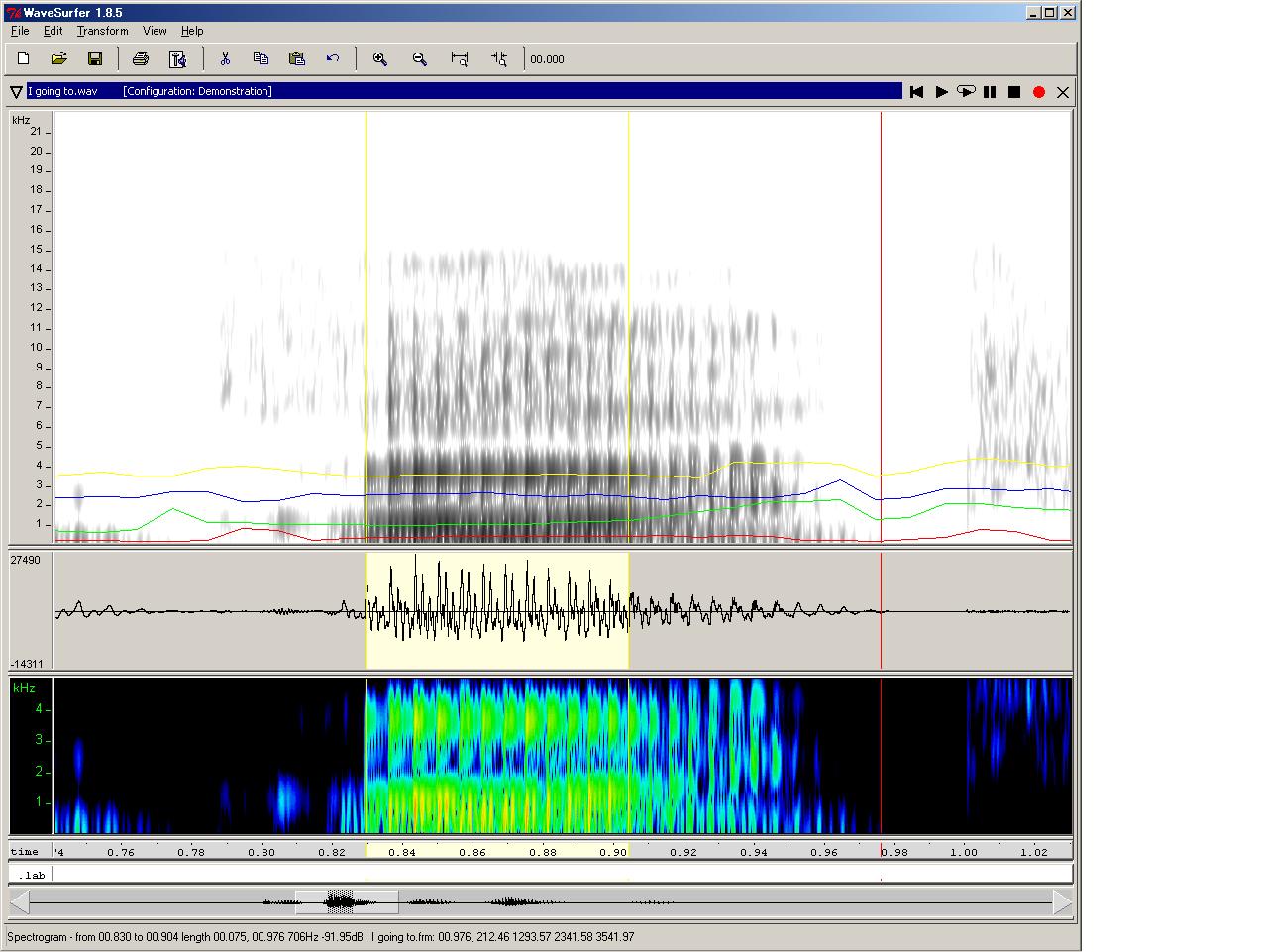This screenshot has width=1262, height=952.
Task: Save the sound with floppy disk icon
Action: click(95, 59)
